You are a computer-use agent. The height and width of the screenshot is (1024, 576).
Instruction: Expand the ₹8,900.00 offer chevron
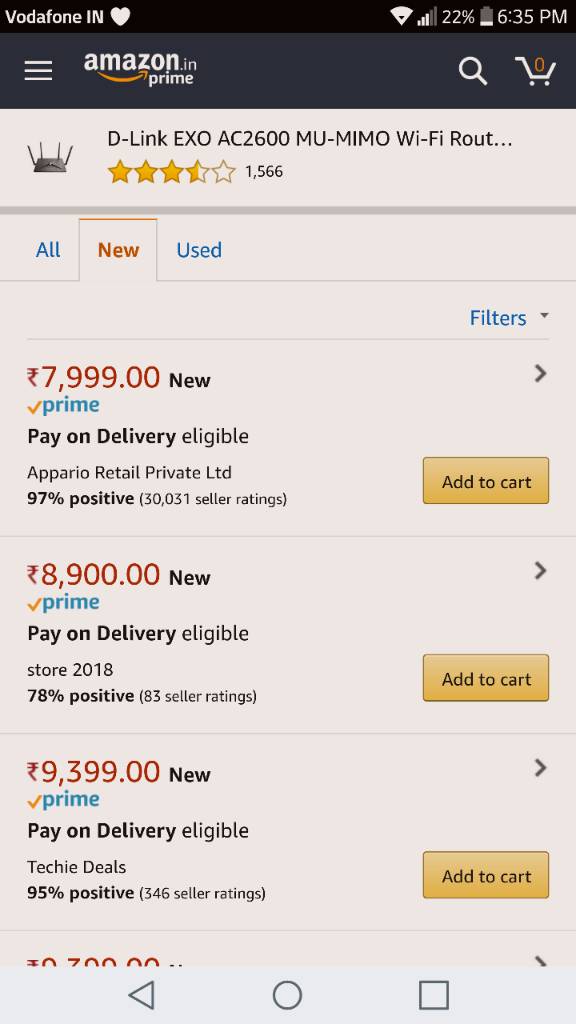540,571
